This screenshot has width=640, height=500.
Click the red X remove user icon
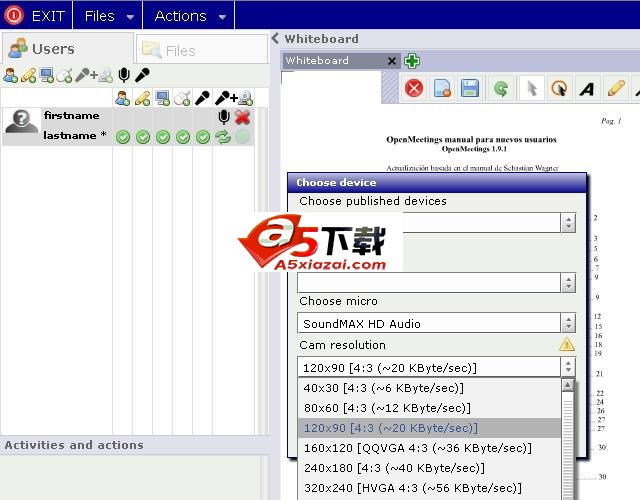(x=242, y=117)
